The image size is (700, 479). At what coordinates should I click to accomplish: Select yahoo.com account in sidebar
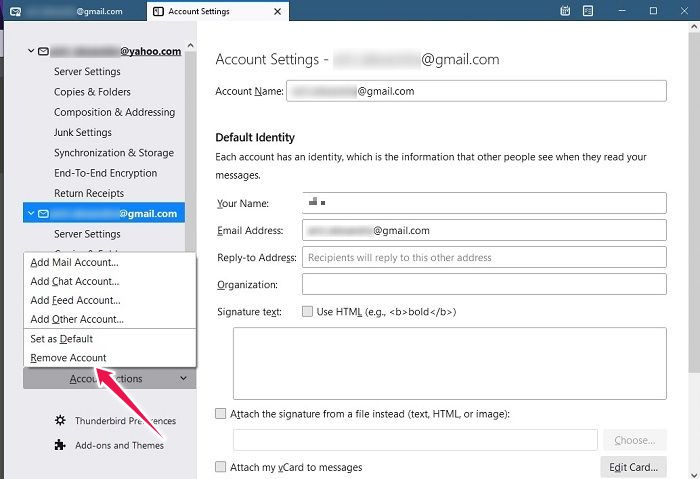(x=104, y=51)
